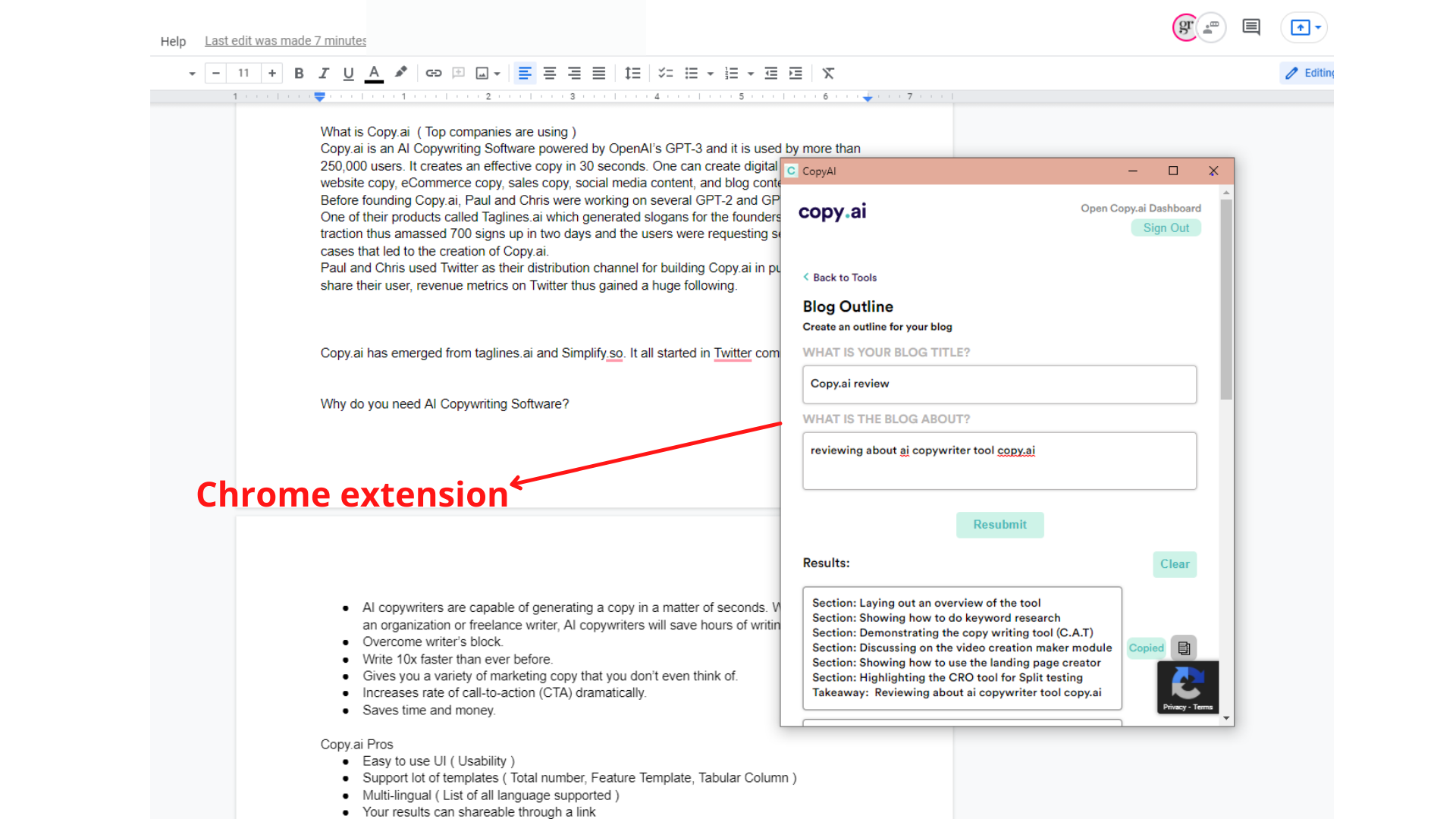
Task: Switch the Editing mode control
Action: [1309, 73]
